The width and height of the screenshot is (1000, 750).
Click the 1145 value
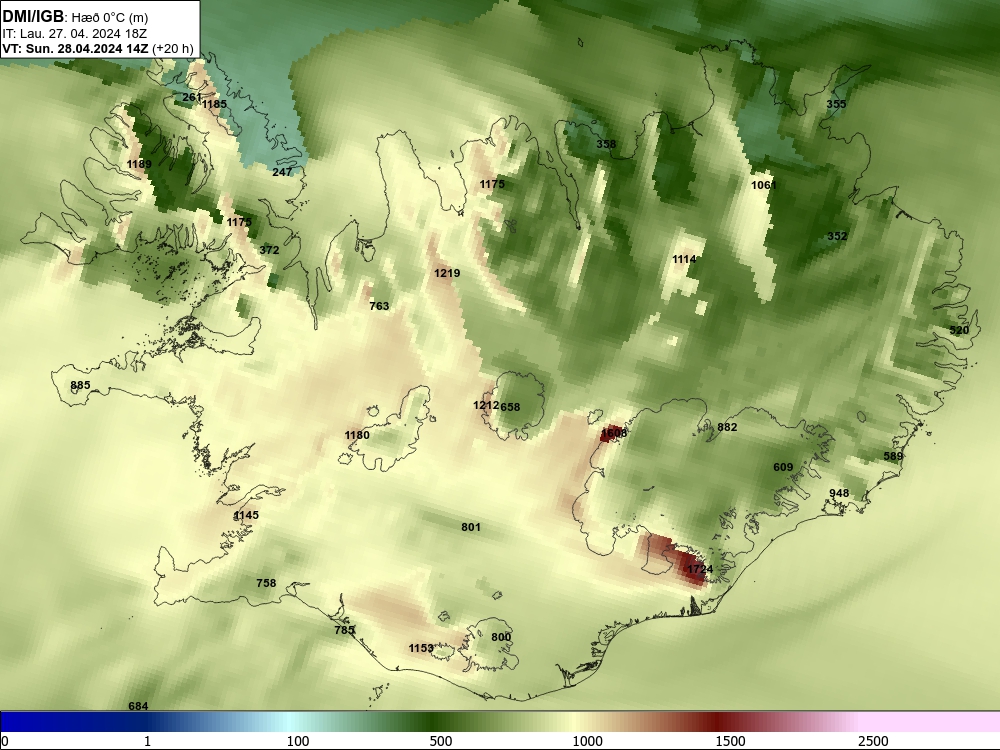(246, 515)
